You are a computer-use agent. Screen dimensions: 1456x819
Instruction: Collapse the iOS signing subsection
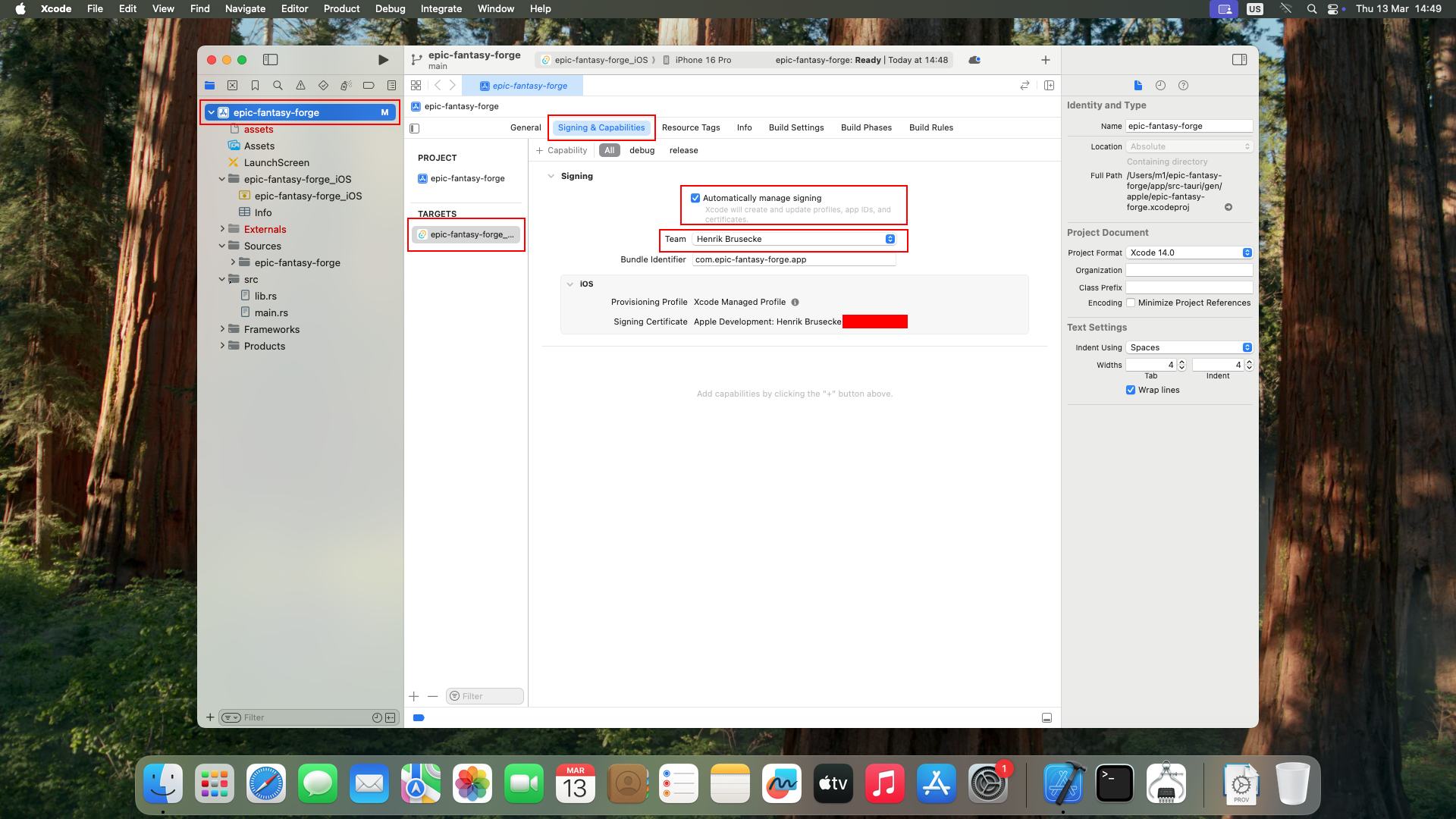(x=570, y=284)
